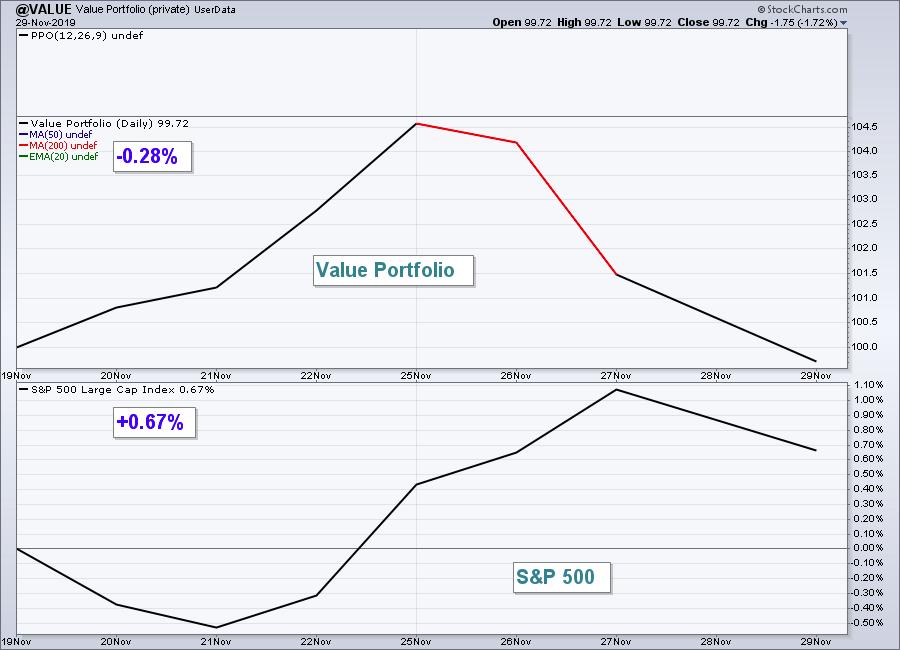900x650 pixels.
Task: Click the Value Portfolio (Daily) legend entry
Action: tap(104, 123)
